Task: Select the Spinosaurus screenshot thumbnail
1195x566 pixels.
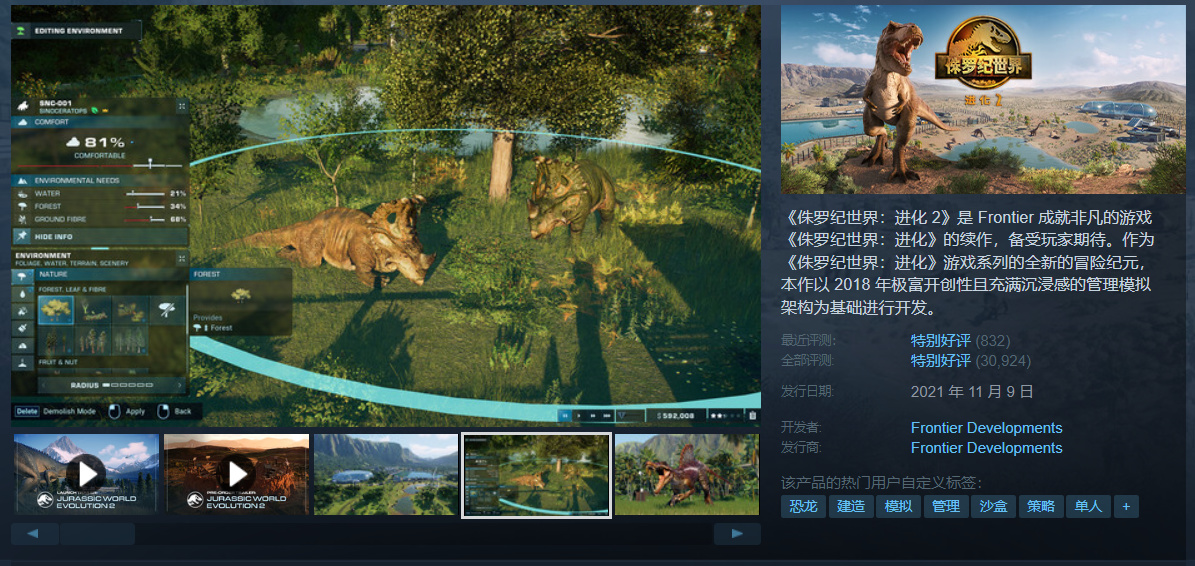Action: pyautogui.click(x=687, y=474)
